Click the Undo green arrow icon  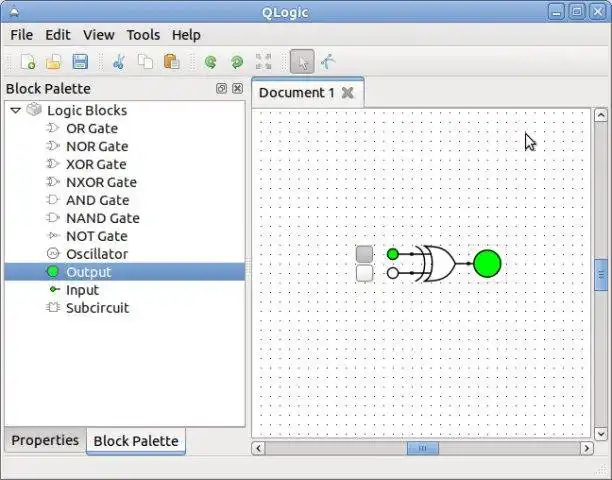[x=211, y=62]
